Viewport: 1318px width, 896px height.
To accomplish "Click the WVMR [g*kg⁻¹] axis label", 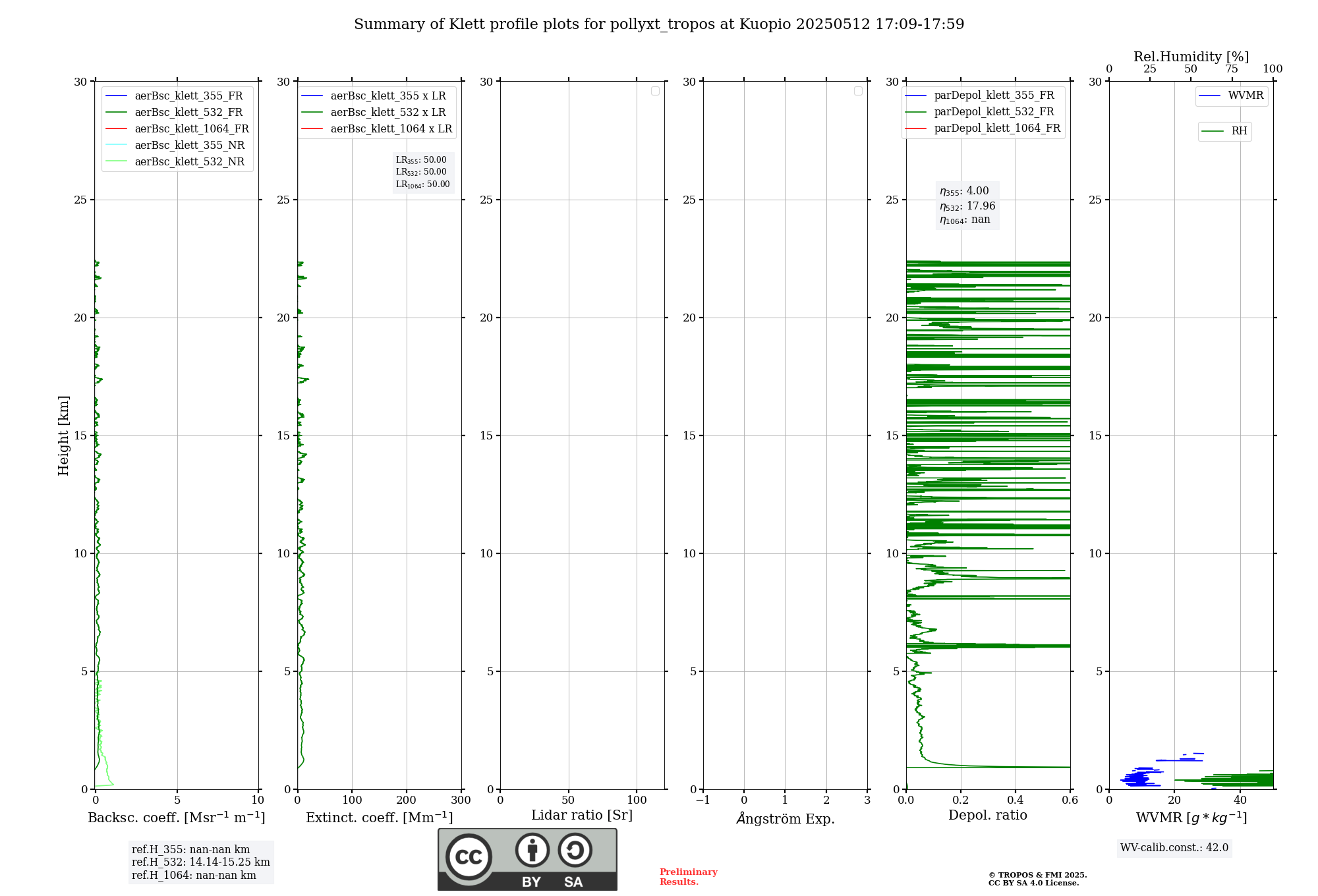I will pyautogui.click(x=1191, y=818).
